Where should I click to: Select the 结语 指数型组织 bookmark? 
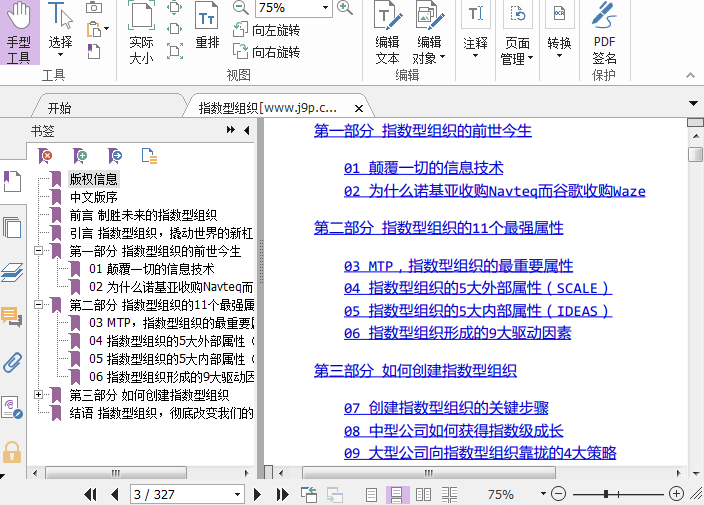[x=161, y=413]
